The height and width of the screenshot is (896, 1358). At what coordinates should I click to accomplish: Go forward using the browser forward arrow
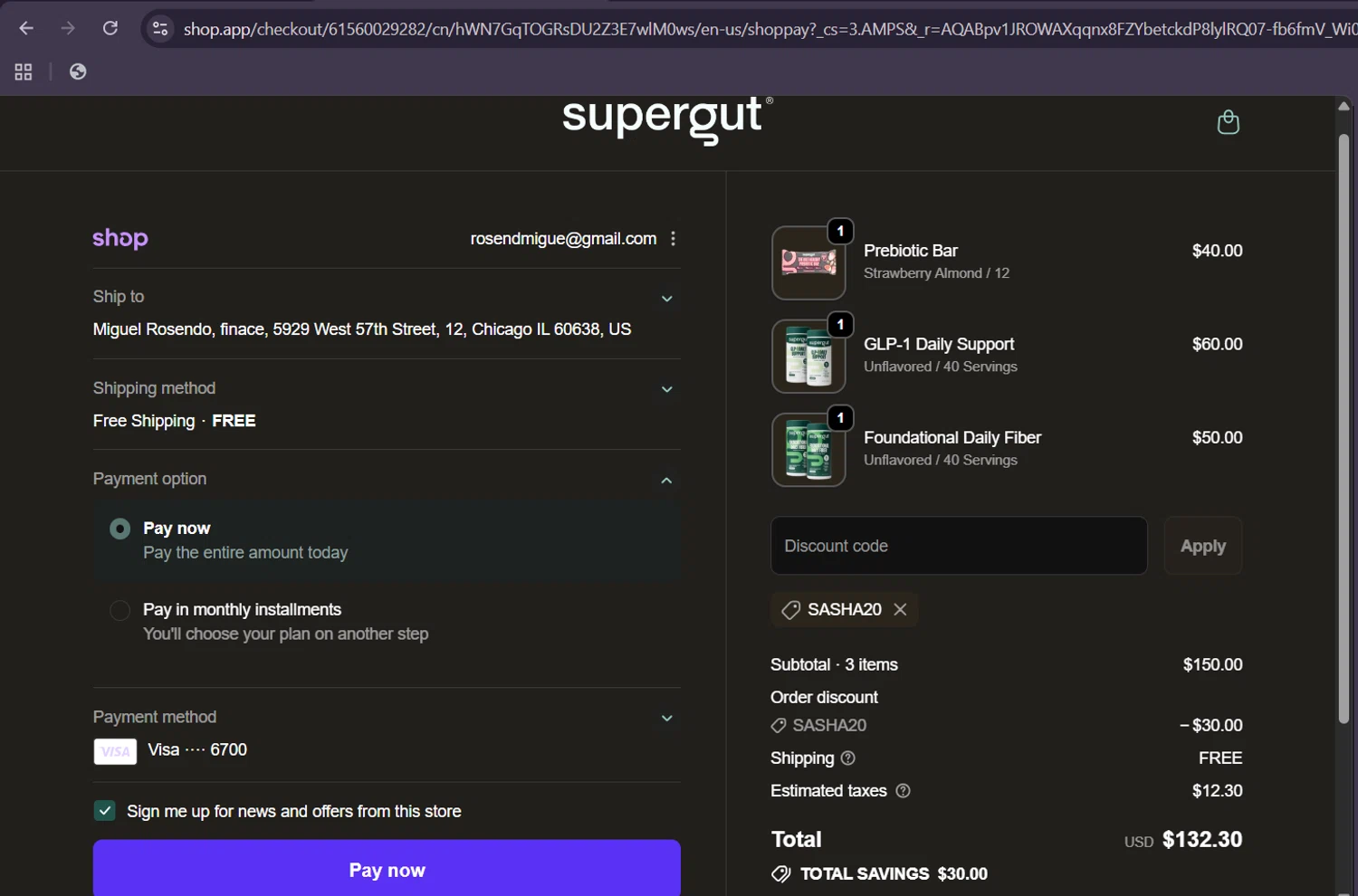coord(68,28)
